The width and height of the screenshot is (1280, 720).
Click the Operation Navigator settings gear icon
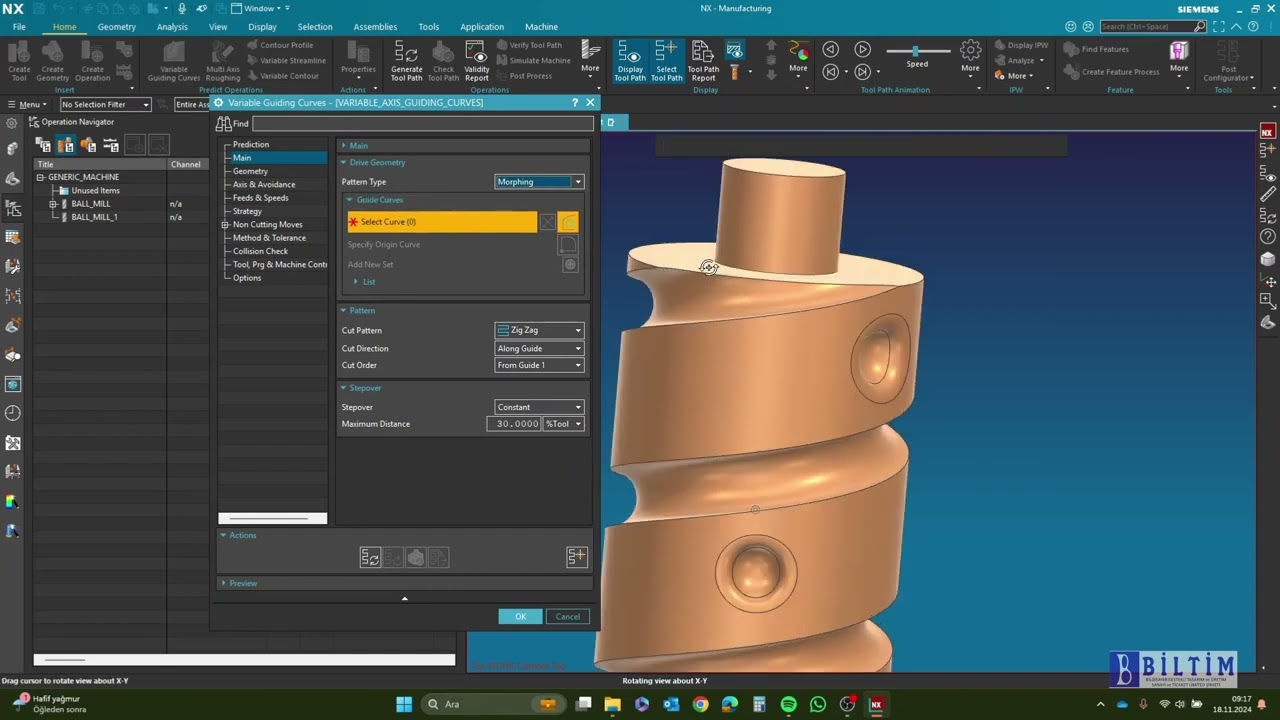click(12, 123)
